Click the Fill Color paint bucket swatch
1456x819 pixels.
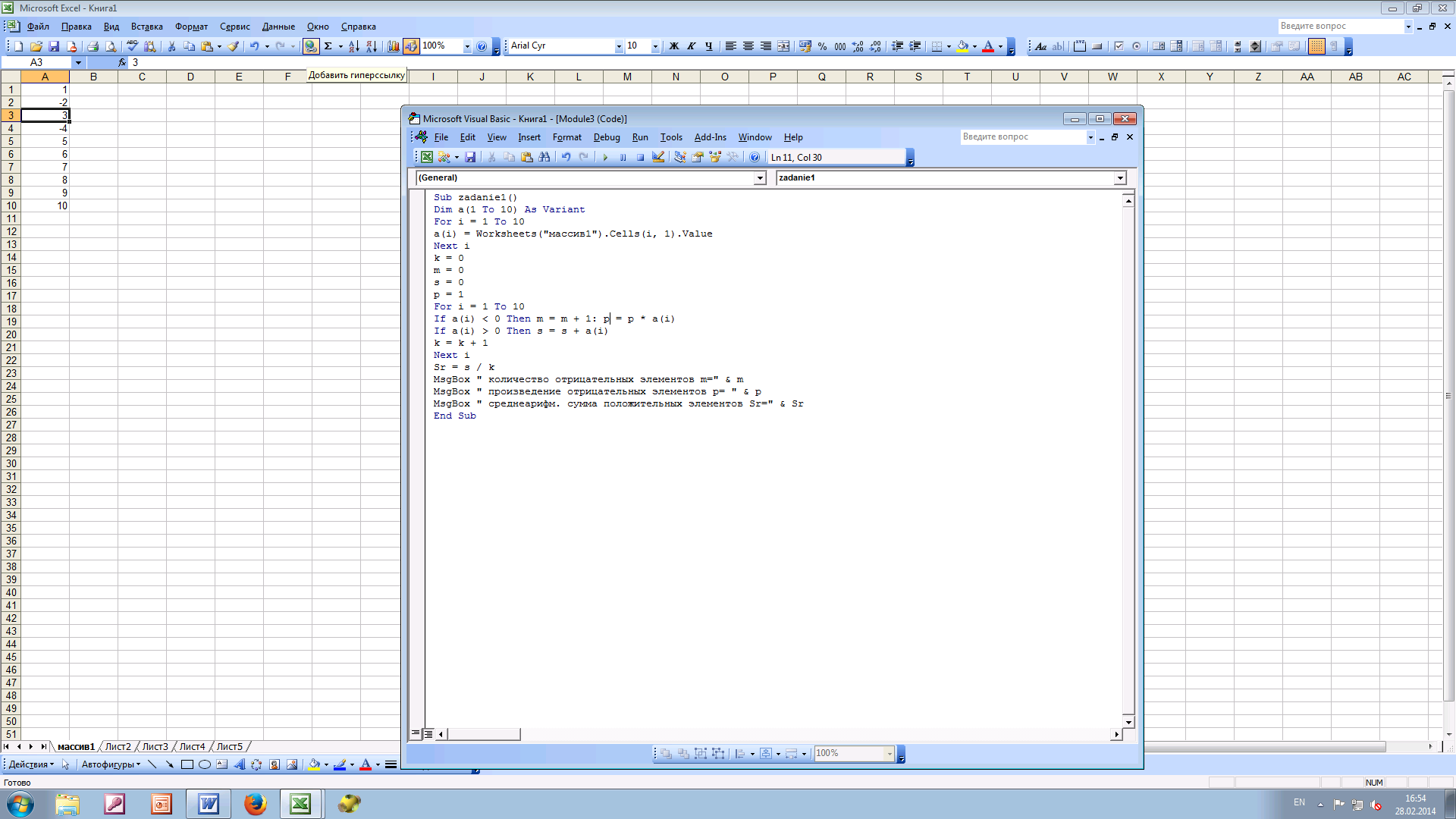(x=962, y=46)
